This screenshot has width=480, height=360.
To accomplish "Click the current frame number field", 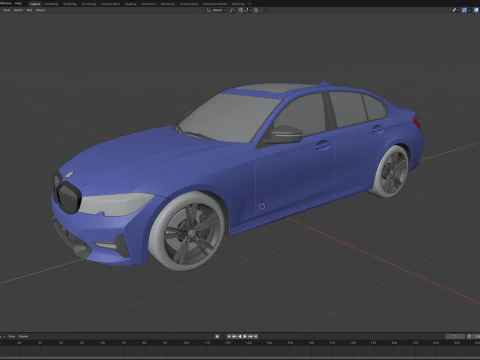I will coord(455,336).
